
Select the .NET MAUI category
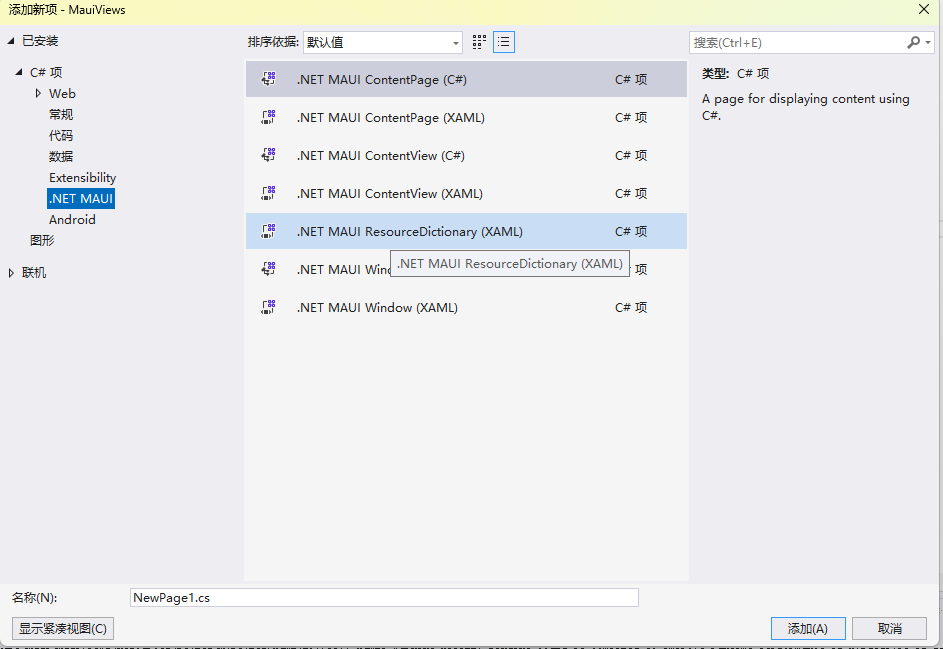pos(81,198)
